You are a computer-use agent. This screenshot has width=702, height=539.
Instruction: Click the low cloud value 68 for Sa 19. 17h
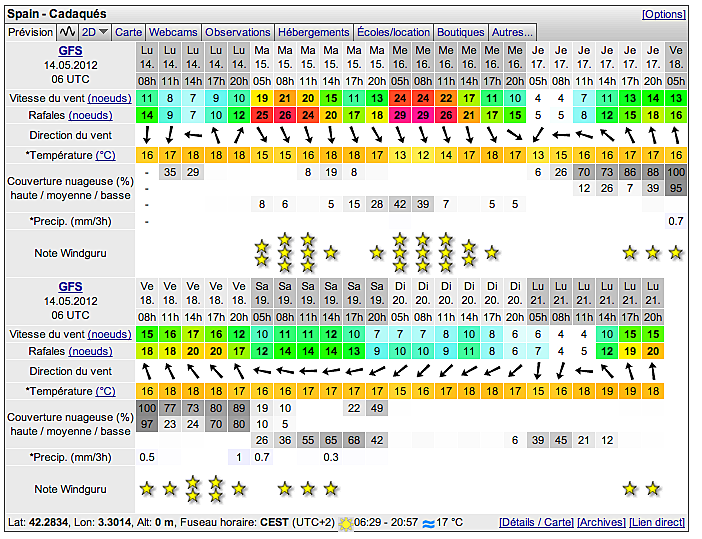(354, 441)
